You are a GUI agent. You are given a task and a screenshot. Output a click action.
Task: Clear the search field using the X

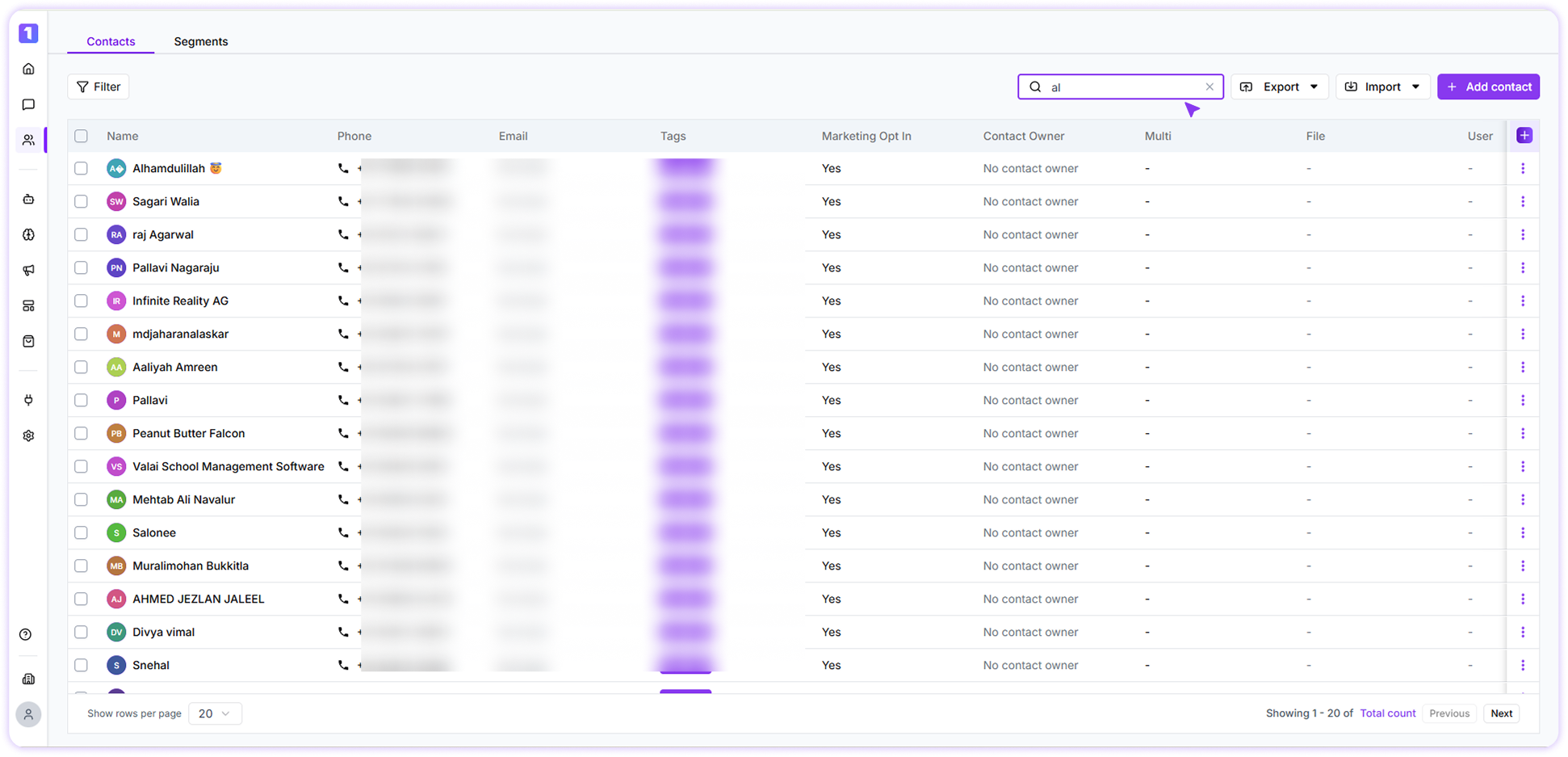(x=1210, y=86)
